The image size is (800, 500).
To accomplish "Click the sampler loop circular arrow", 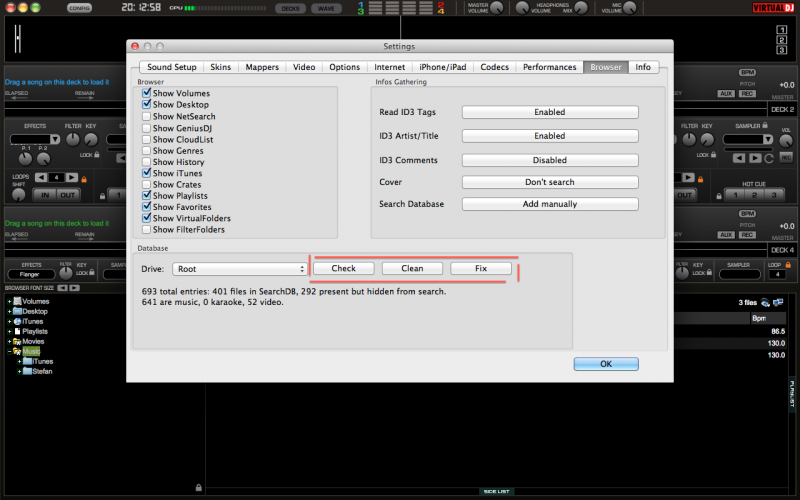I will (769, 158).
